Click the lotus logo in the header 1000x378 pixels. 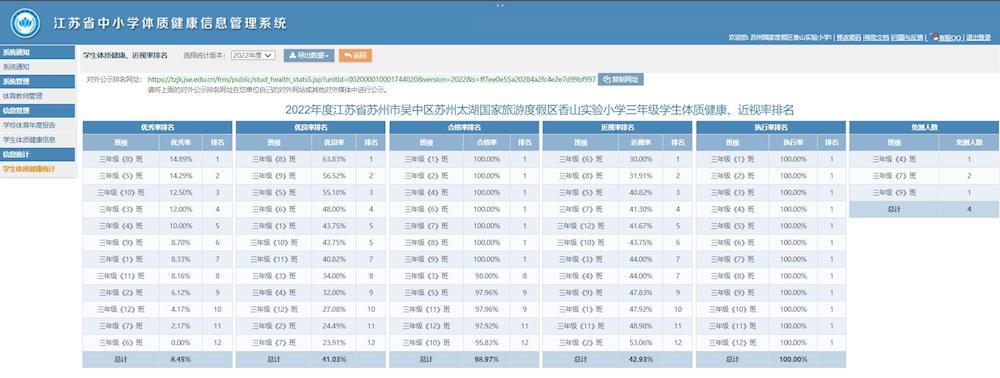26,24
